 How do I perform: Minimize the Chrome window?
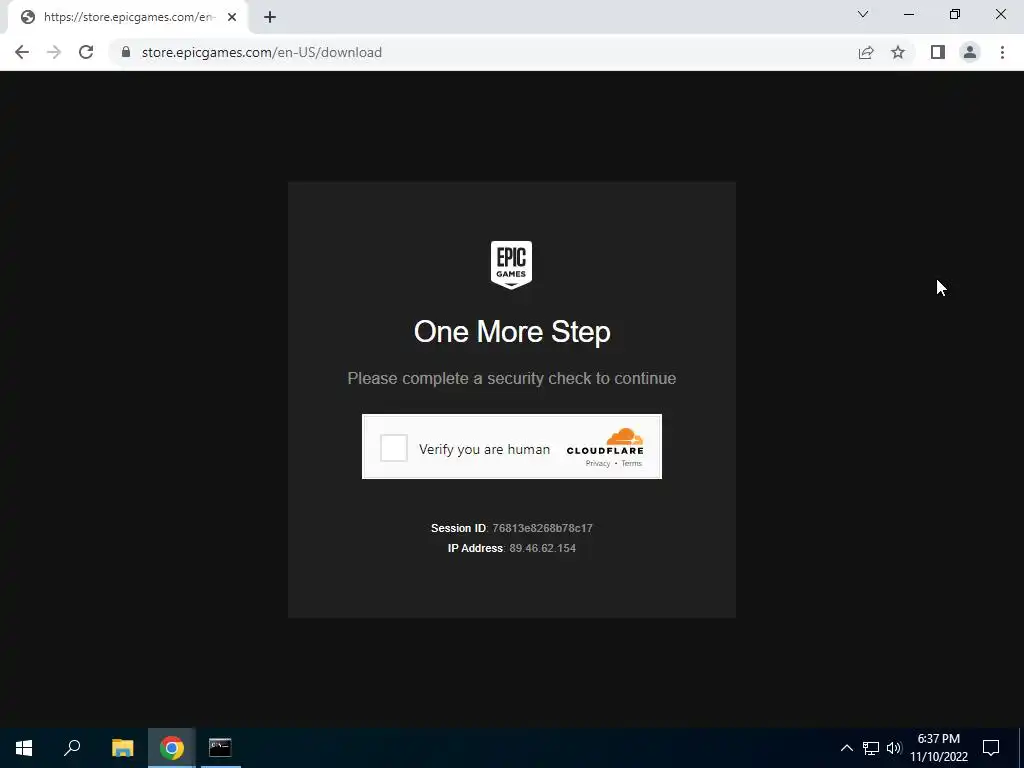(909, 14)
